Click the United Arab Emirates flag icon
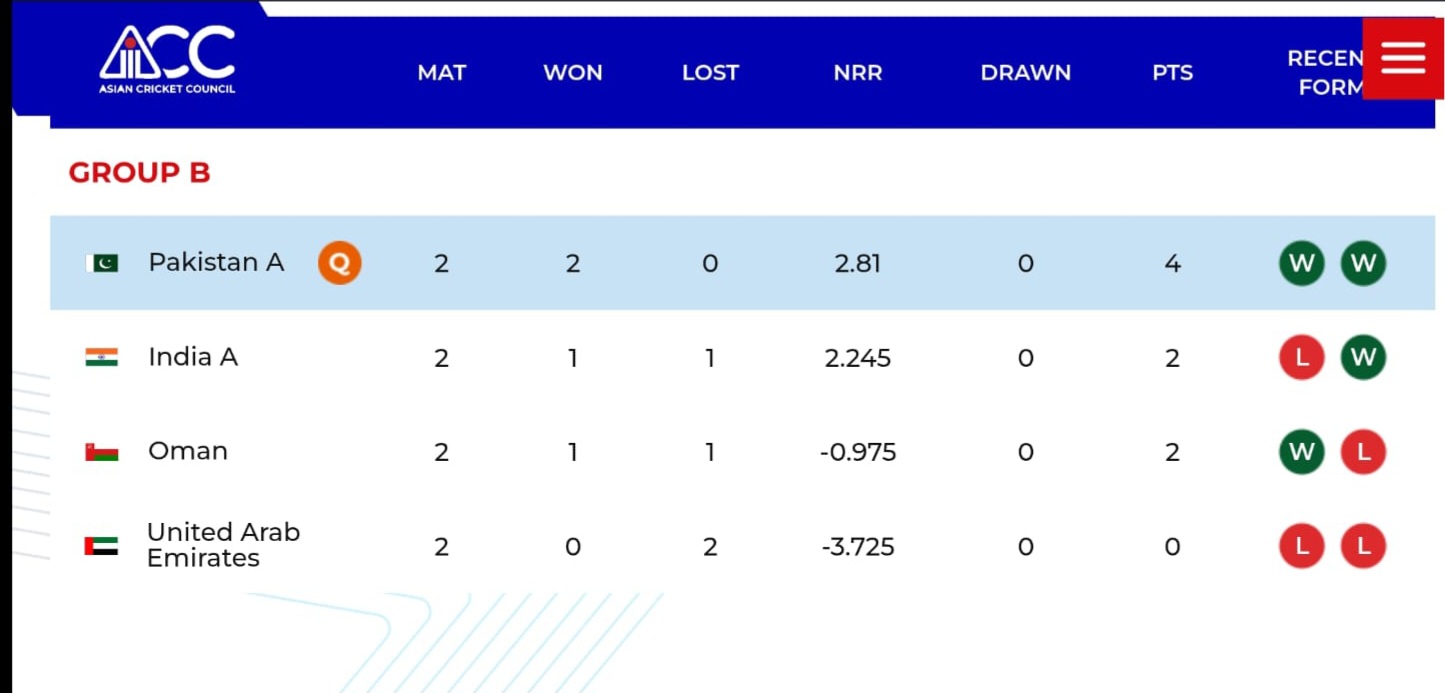Image resolution: width=1445 pixels, height=693 pixels. point(101,546)
